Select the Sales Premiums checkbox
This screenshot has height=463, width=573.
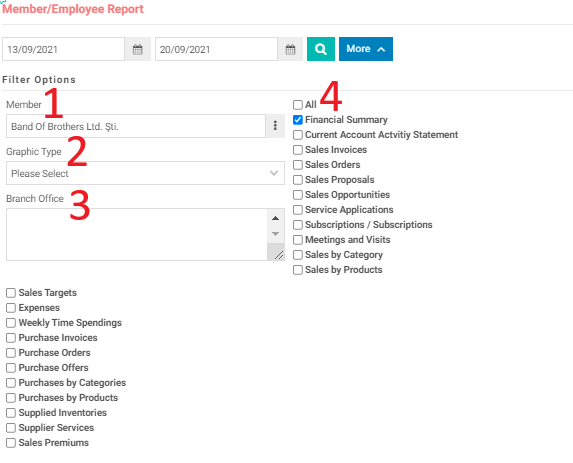click(x=11, y=443)
